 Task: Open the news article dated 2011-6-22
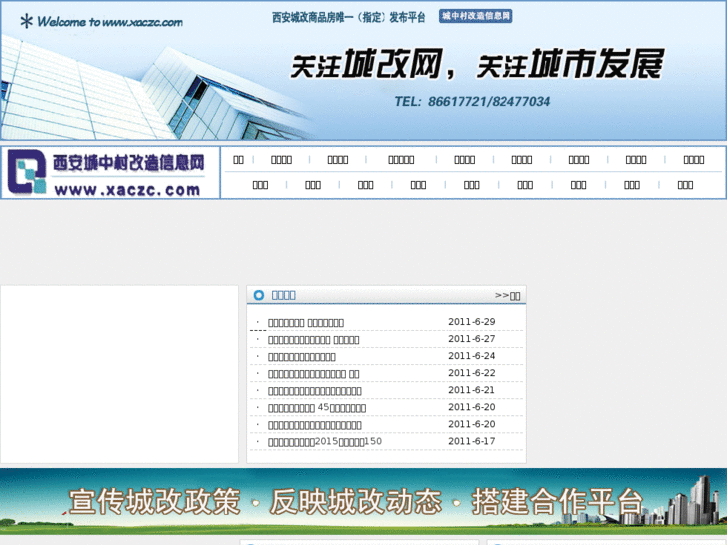tap(313, 374)
